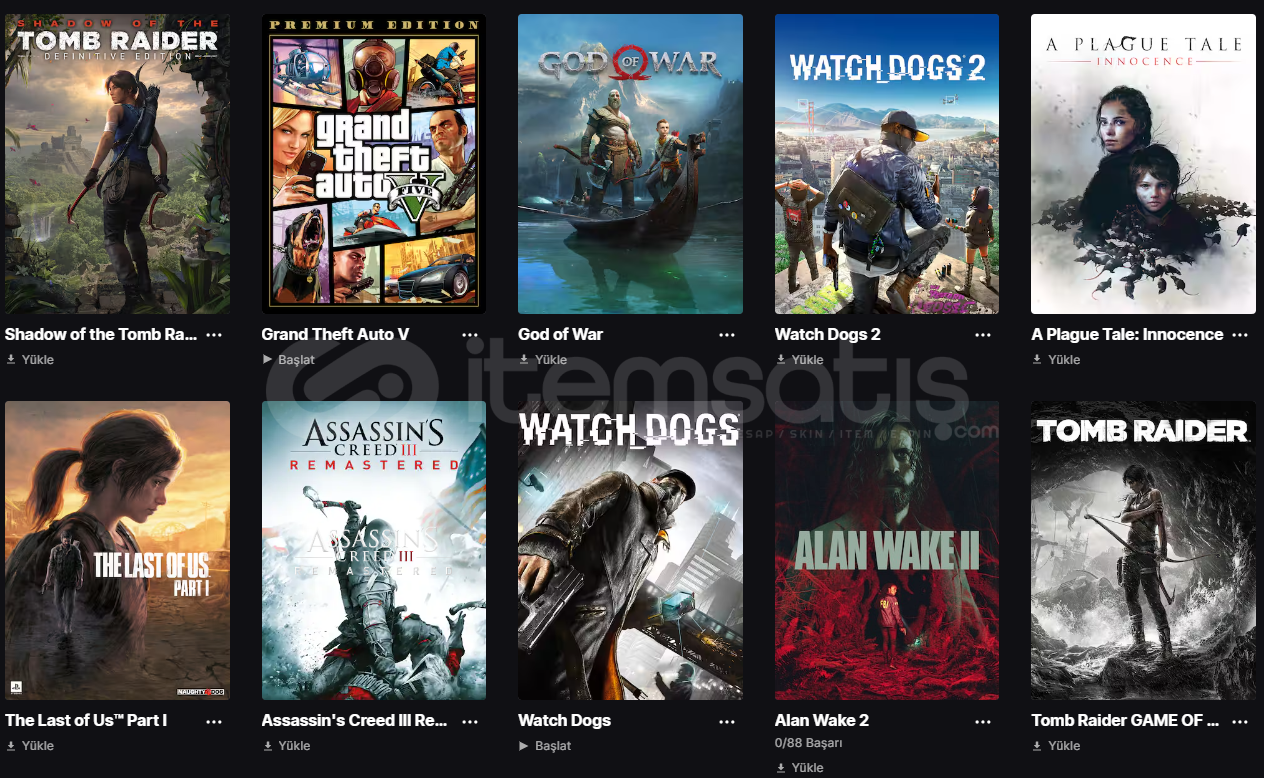Click the A Plague Tale: Innocence title
This screenshot has width=1264, height=778.
pos(1127,334)
